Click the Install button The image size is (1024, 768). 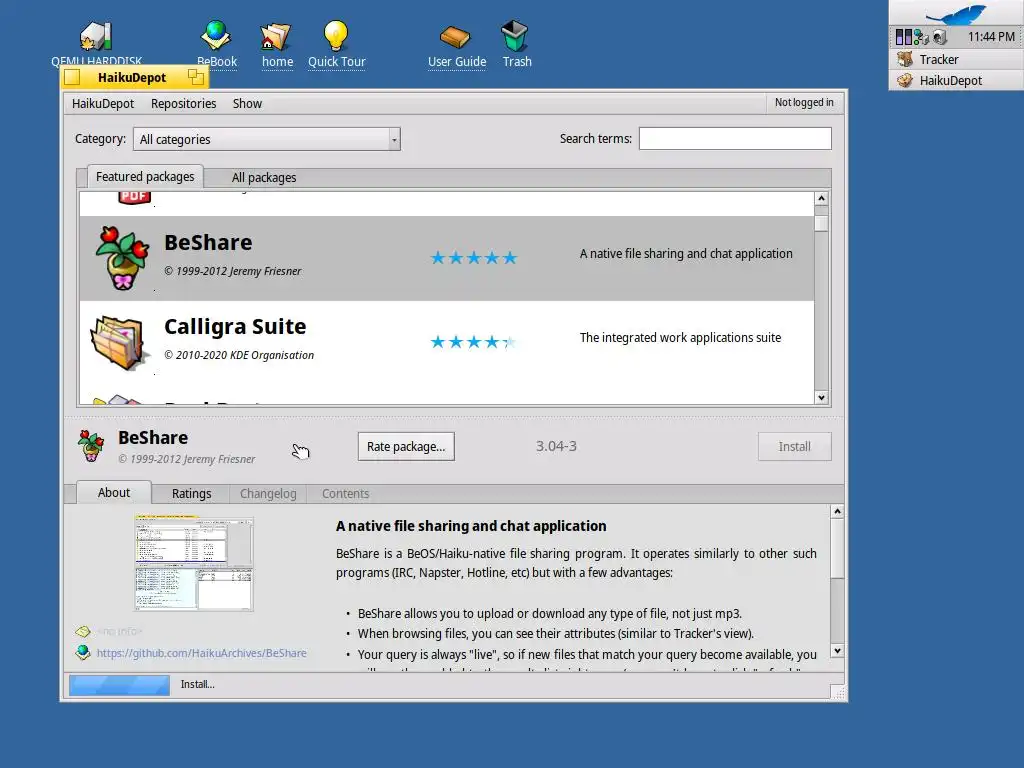[794, 447]
